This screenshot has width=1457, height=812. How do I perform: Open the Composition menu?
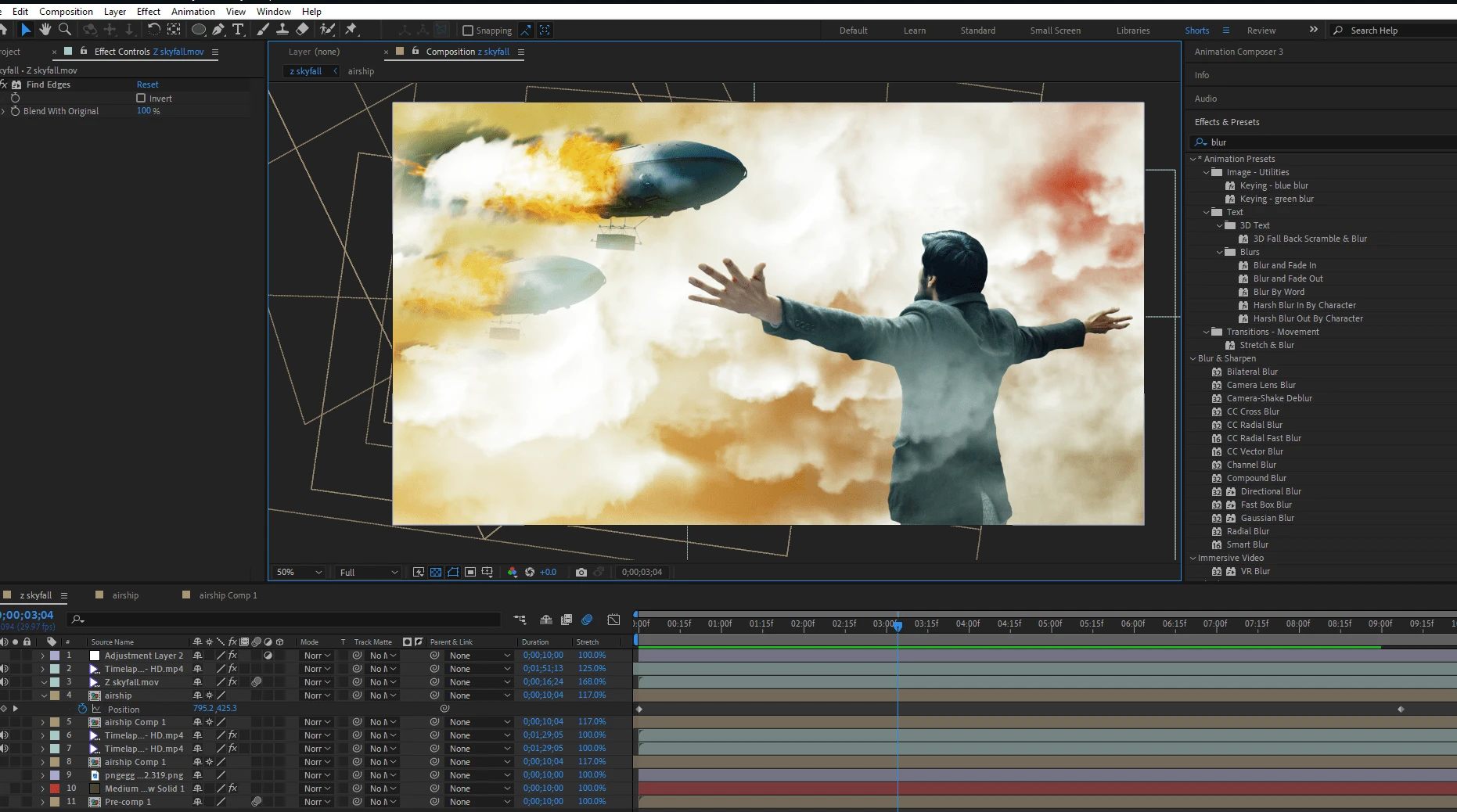coord(66,11)
